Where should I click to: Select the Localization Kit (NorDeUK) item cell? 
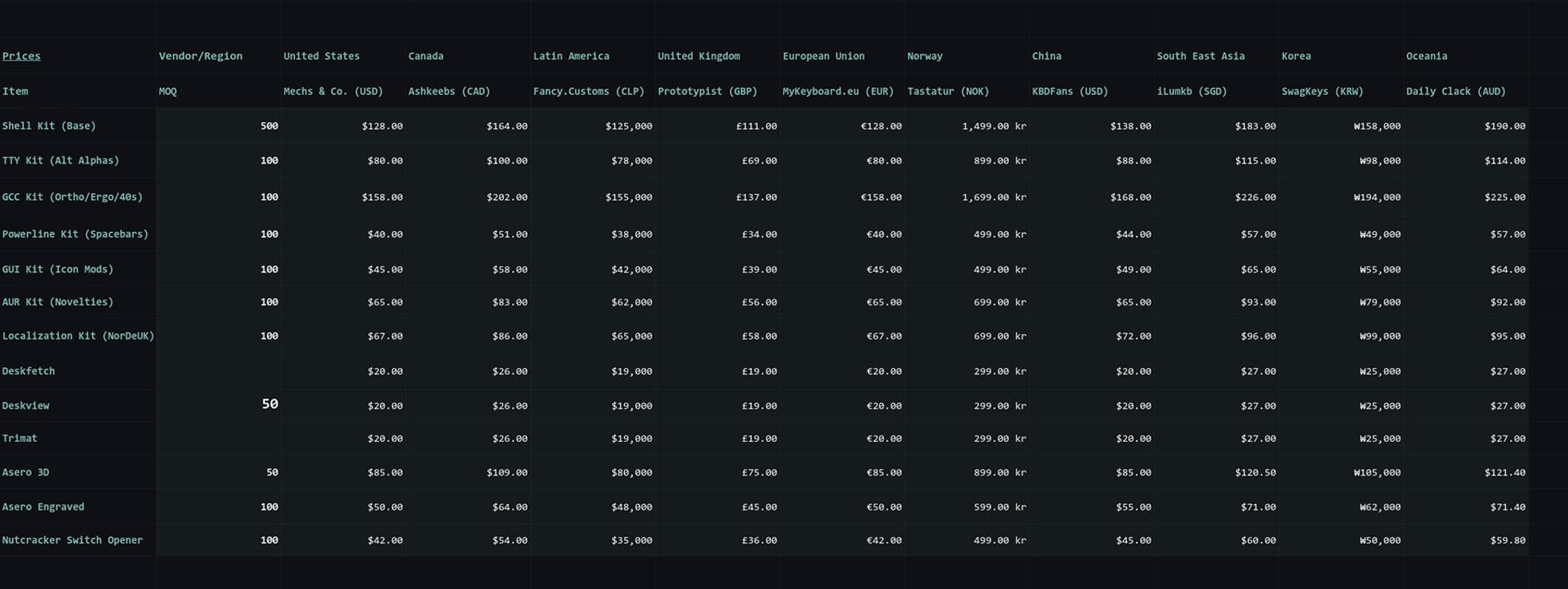tap(78, 335)
